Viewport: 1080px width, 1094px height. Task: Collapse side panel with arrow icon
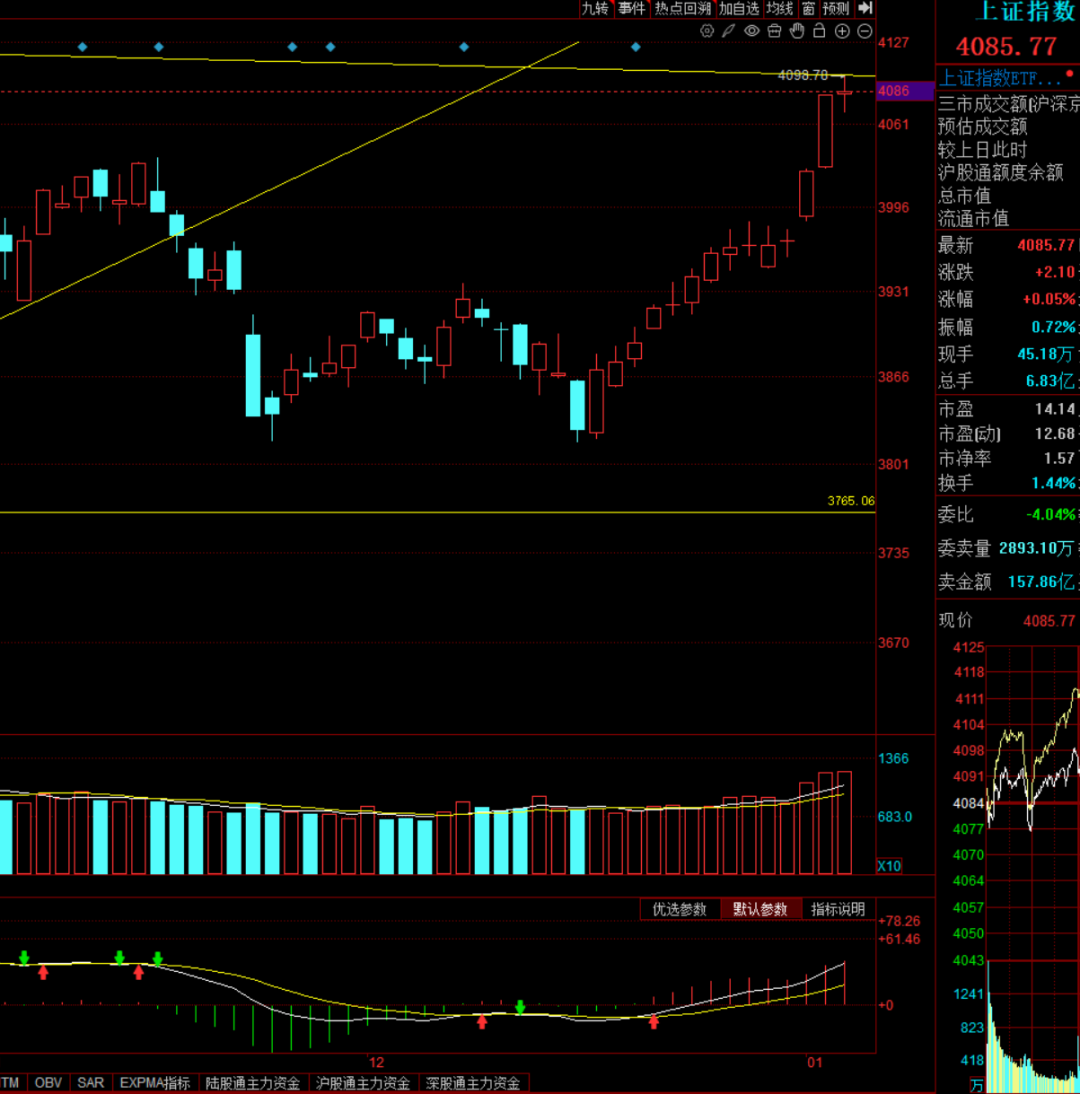pyautogui.click(x=866, y=8)
